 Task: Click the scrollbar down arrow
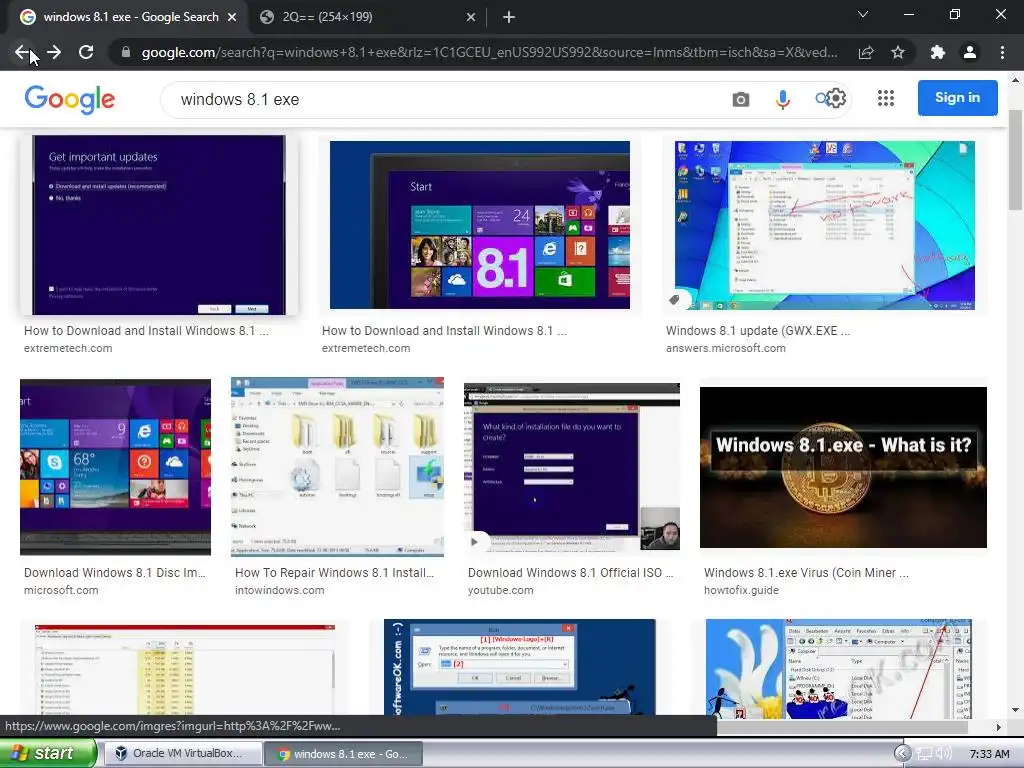point(1016,710)
